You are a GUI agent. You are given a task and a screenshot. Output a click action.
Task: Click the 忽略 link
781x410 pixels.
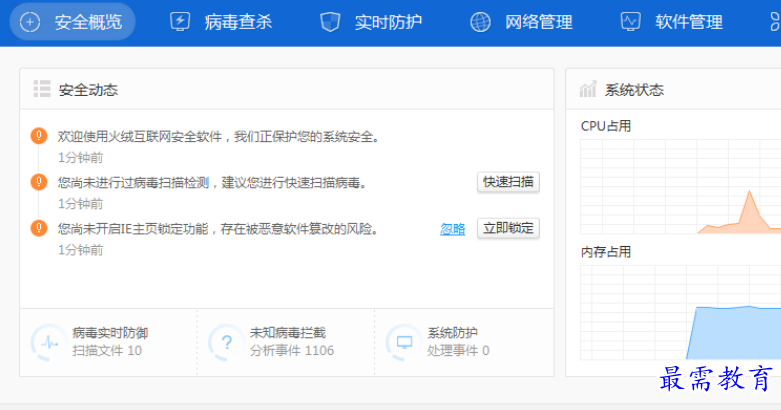(x=453, y=229)
